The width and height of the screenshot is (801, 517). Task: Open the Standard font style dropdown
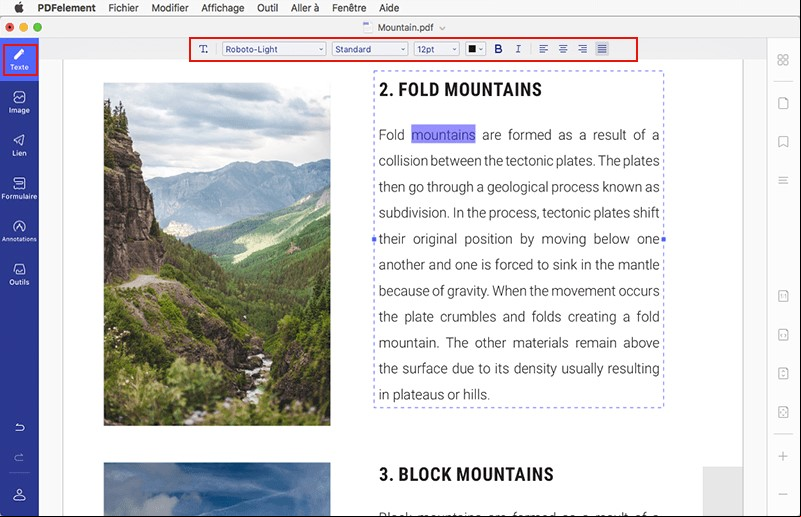click(x=370, y=49)
